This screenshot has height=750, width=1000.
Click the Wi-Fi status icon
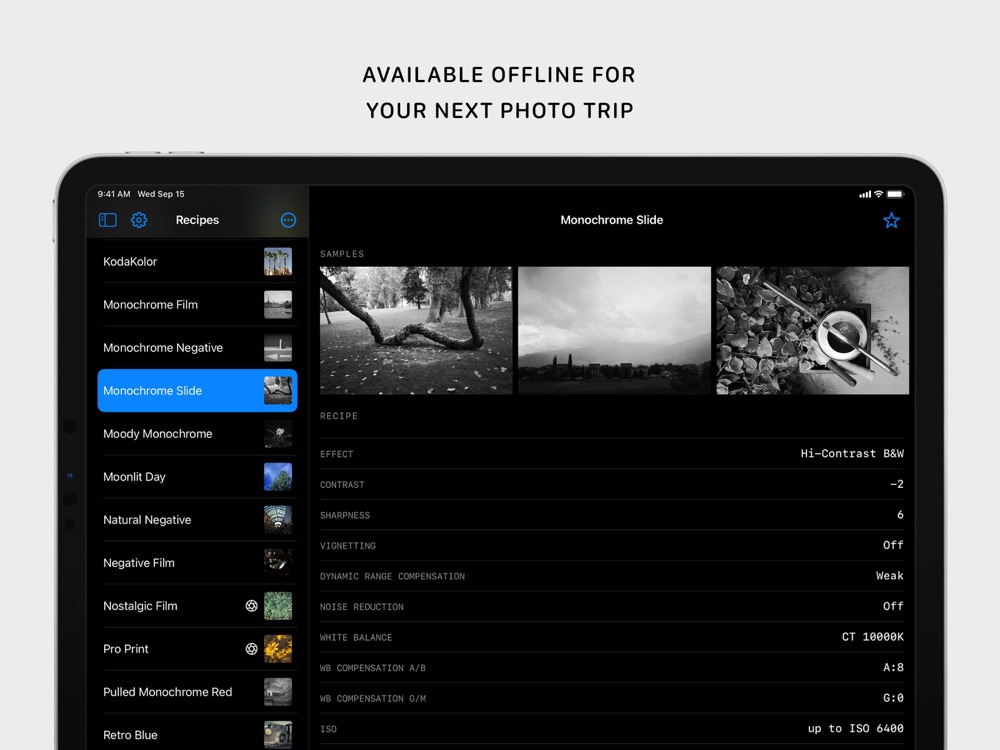(879, 194)
